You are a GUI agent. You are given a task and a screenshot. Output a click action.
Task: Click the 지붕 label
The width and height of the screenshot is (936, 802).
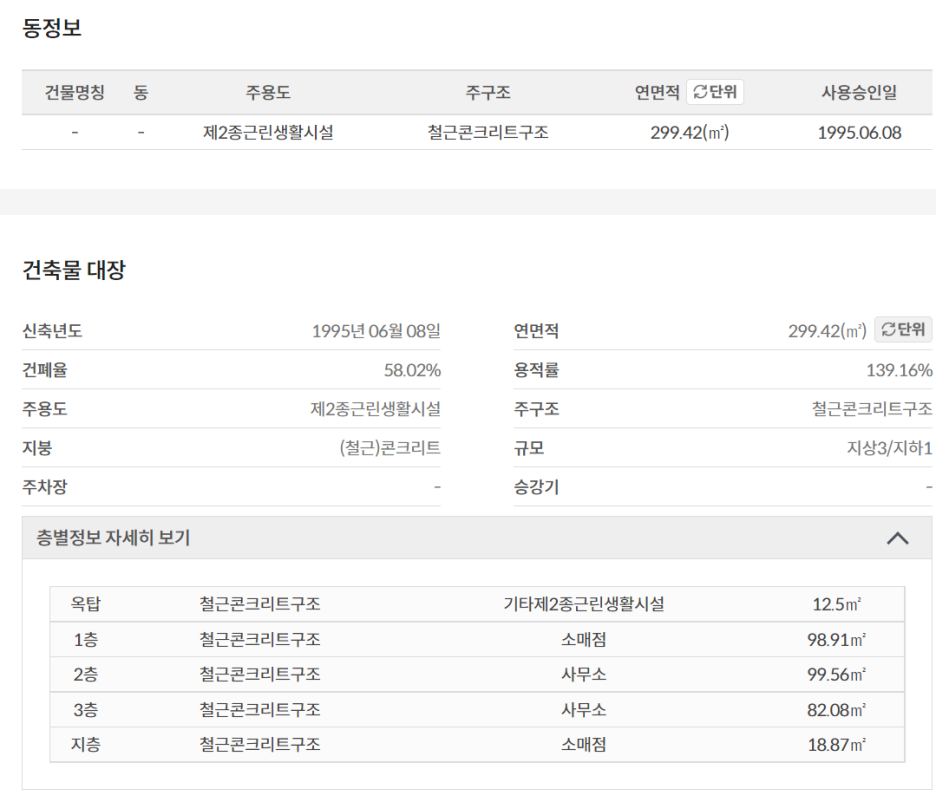[37, 448]
